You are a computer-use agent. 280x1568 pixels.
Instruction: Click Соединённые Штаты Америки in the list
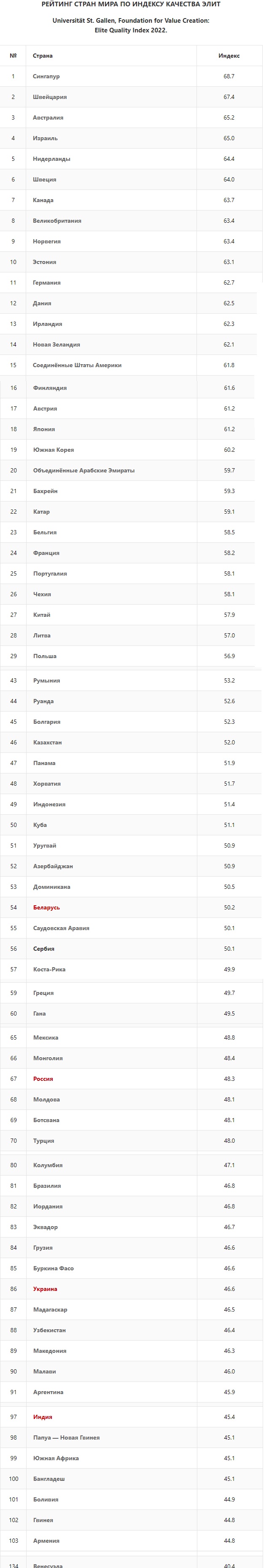pos(77,365)
